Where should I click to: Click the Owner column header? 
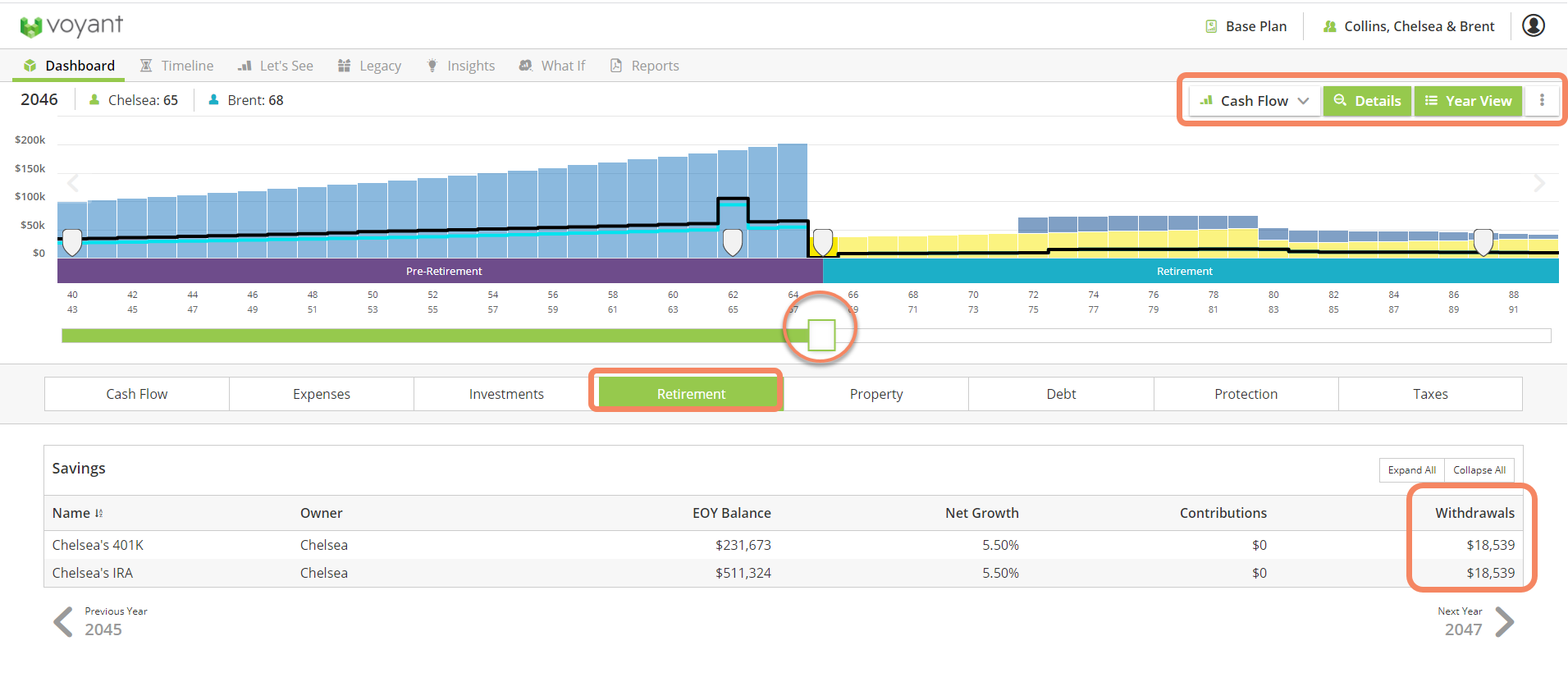click(321, 513)
